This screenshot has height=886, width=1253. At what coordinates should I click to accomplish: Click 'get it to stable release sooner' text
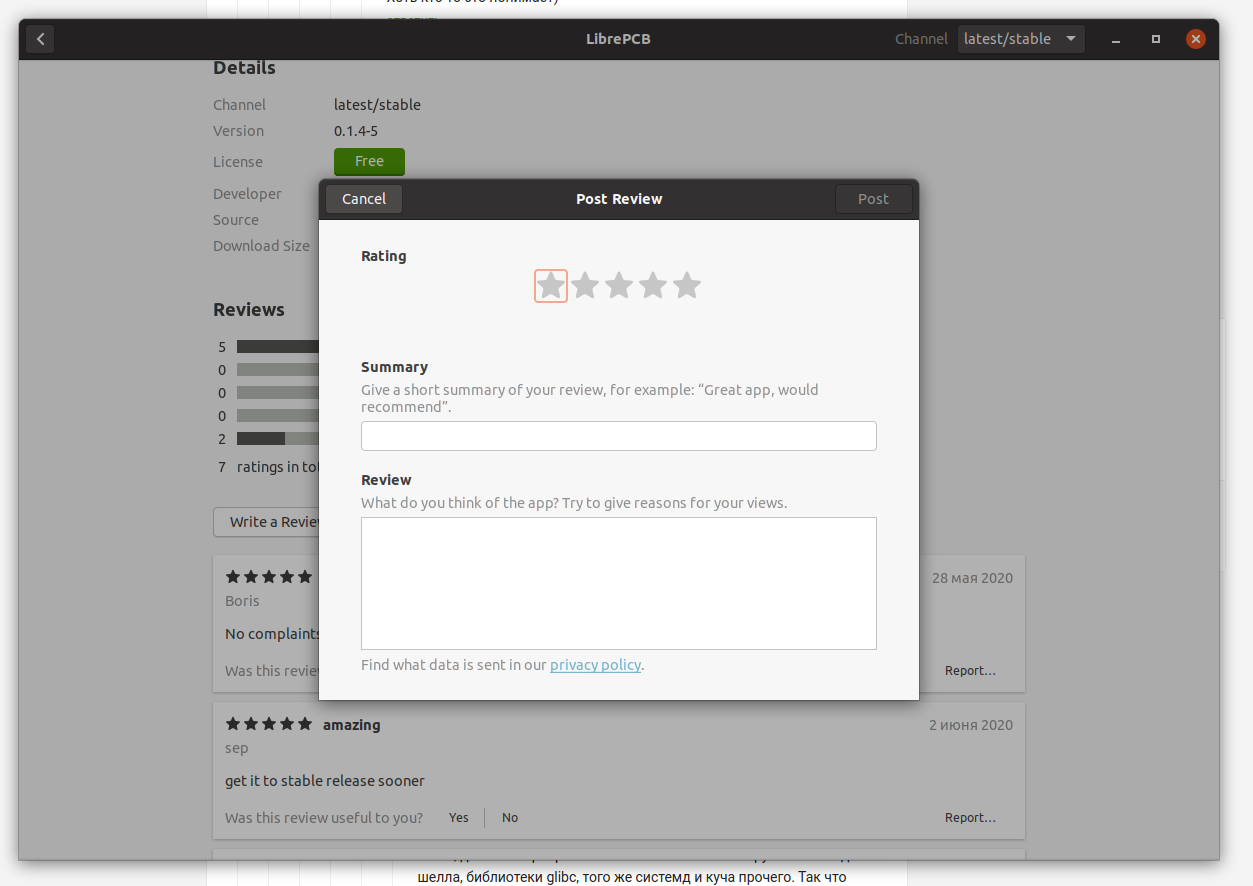(325, 781)
